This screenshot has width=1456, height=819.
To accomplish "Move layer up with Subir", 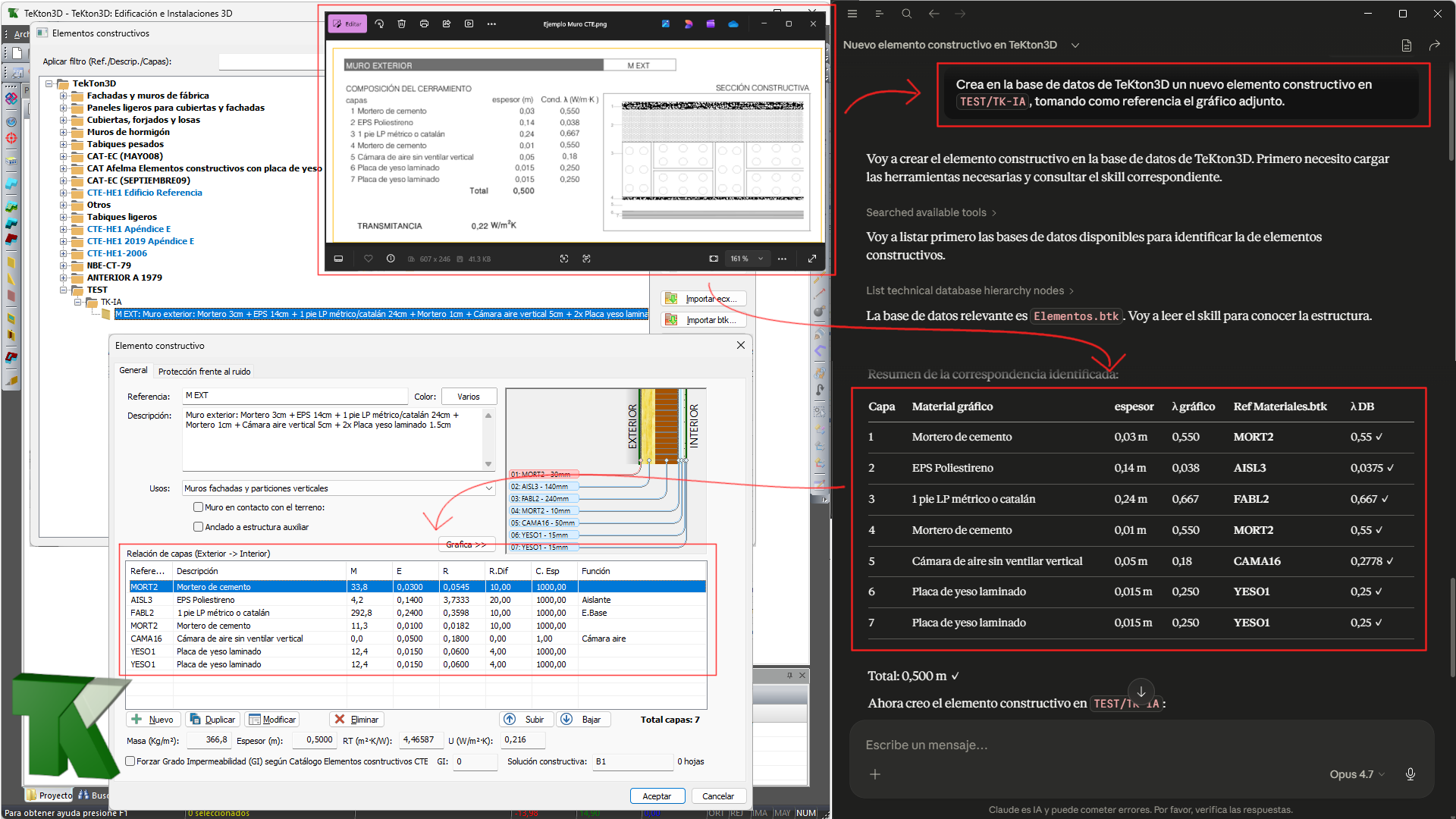I will (x=526, y=720).
